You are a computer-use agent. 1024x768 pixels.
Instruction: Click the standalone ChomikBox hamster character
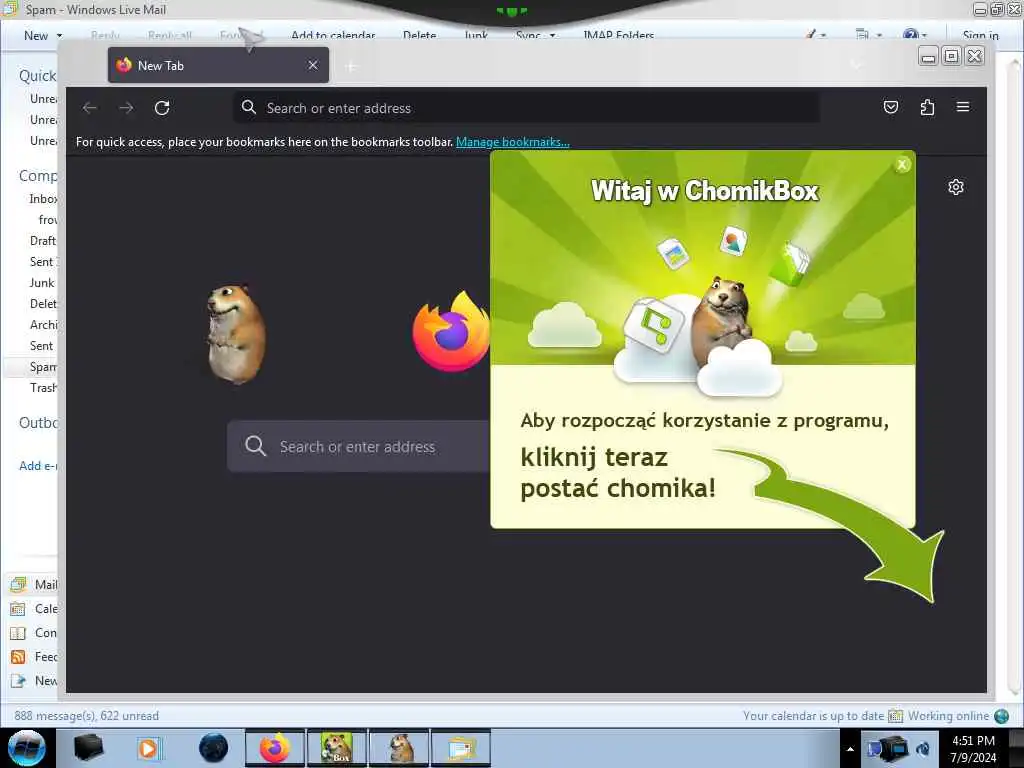(x=236, y=333)
